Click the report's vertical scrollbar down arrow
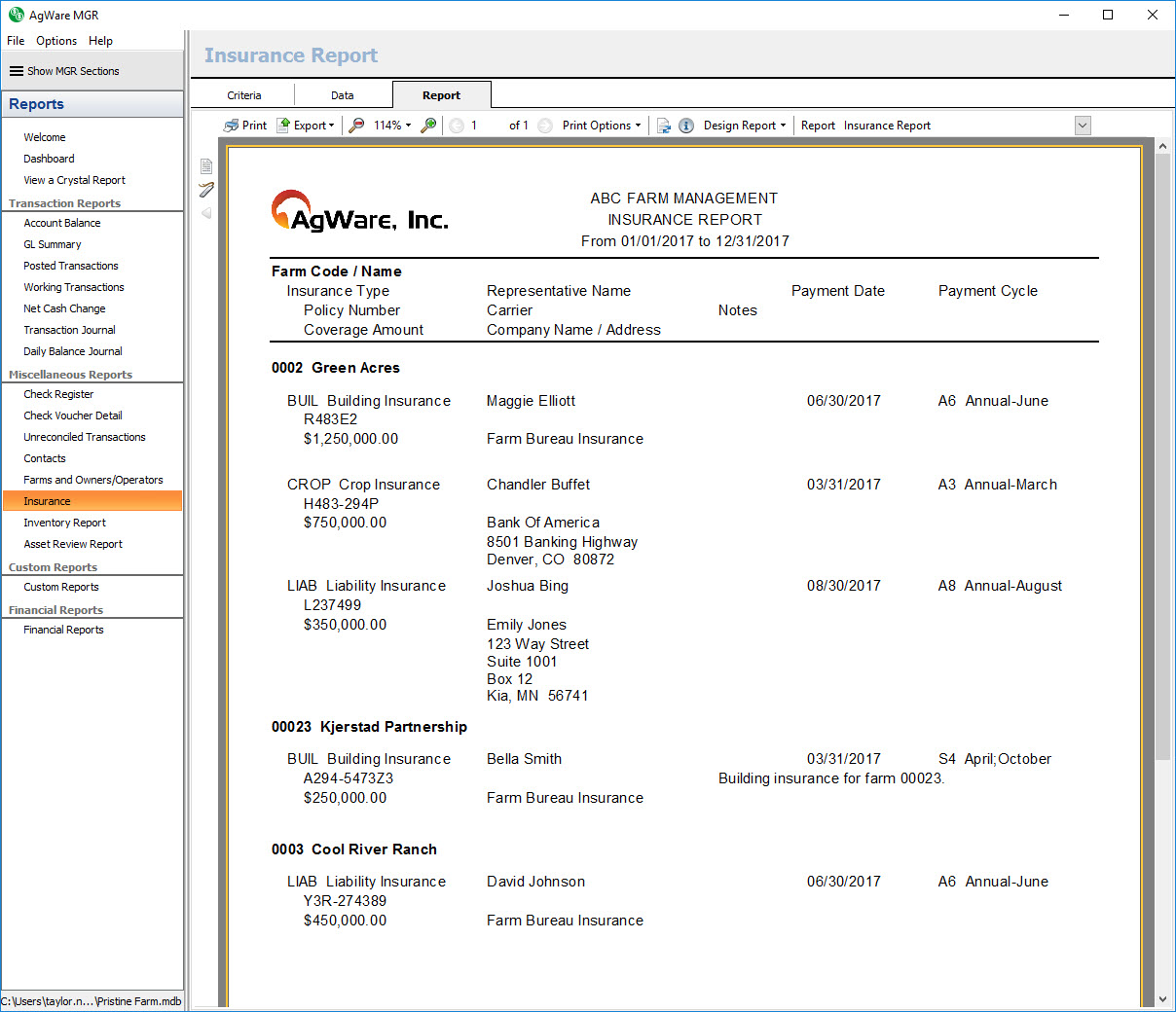 click(1162, 998)
